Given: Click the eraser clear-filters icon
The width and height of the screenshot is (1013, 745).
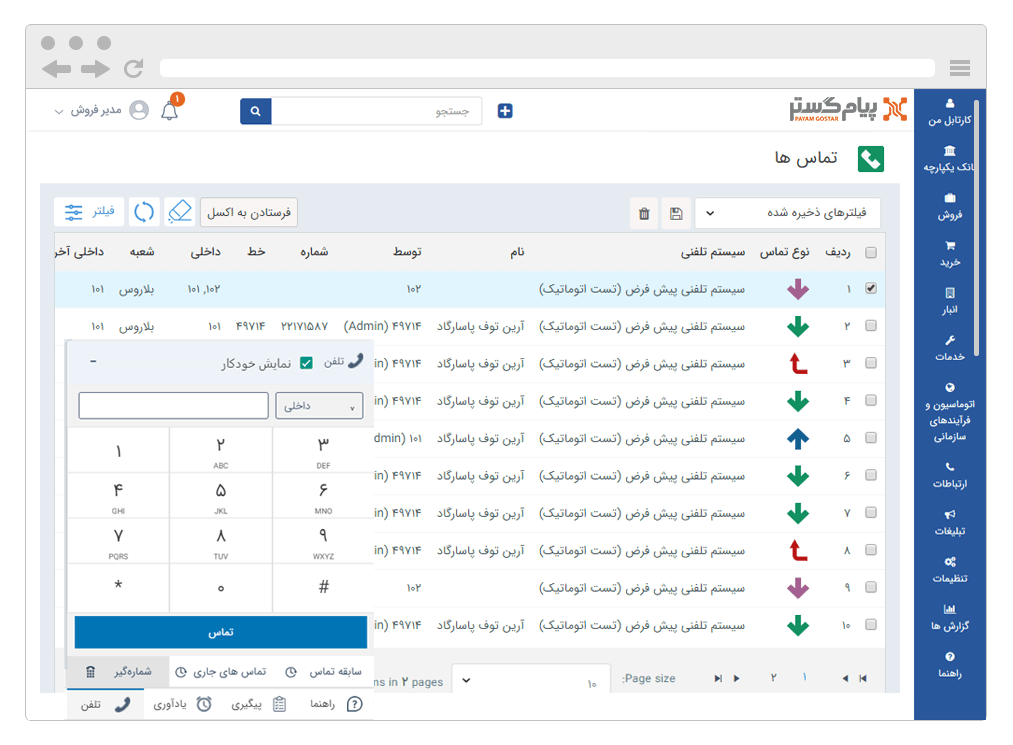Looking at the screenshot, I should (x=180, y=211).
